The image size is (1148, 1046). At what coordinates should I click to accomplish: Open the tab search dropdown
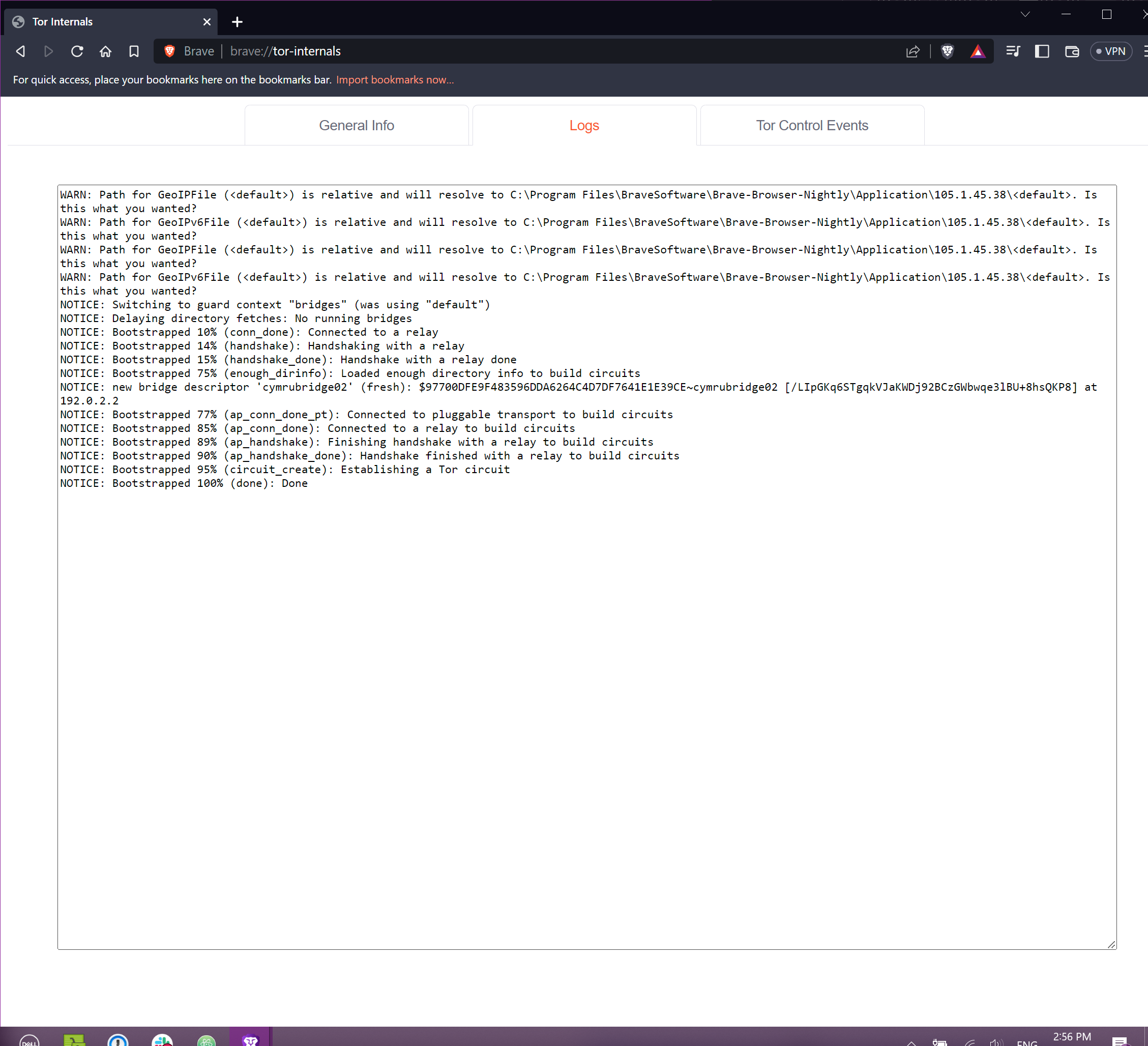1024,14
